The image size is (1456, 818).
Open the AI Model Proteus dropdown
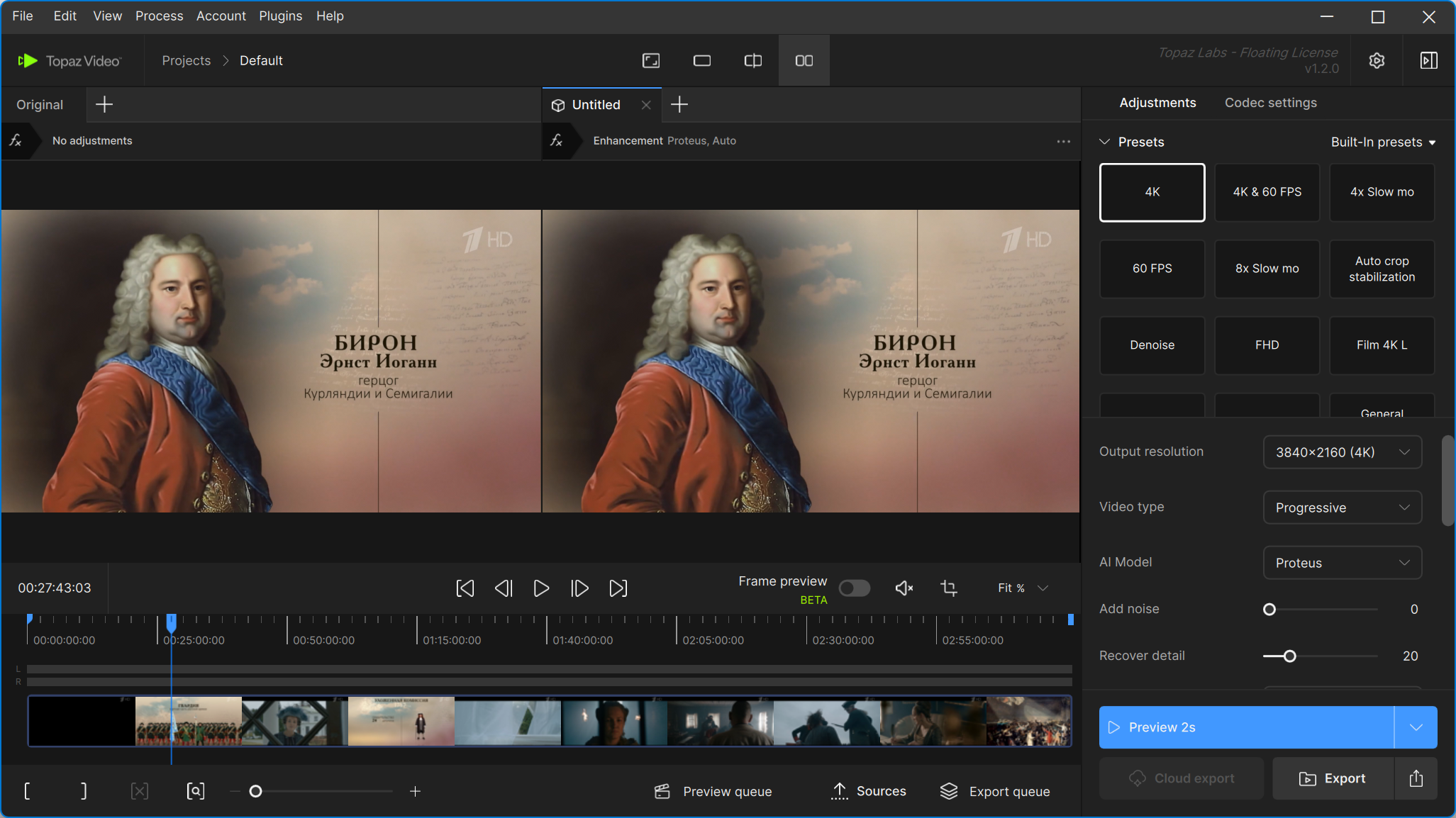point(1342,563)
